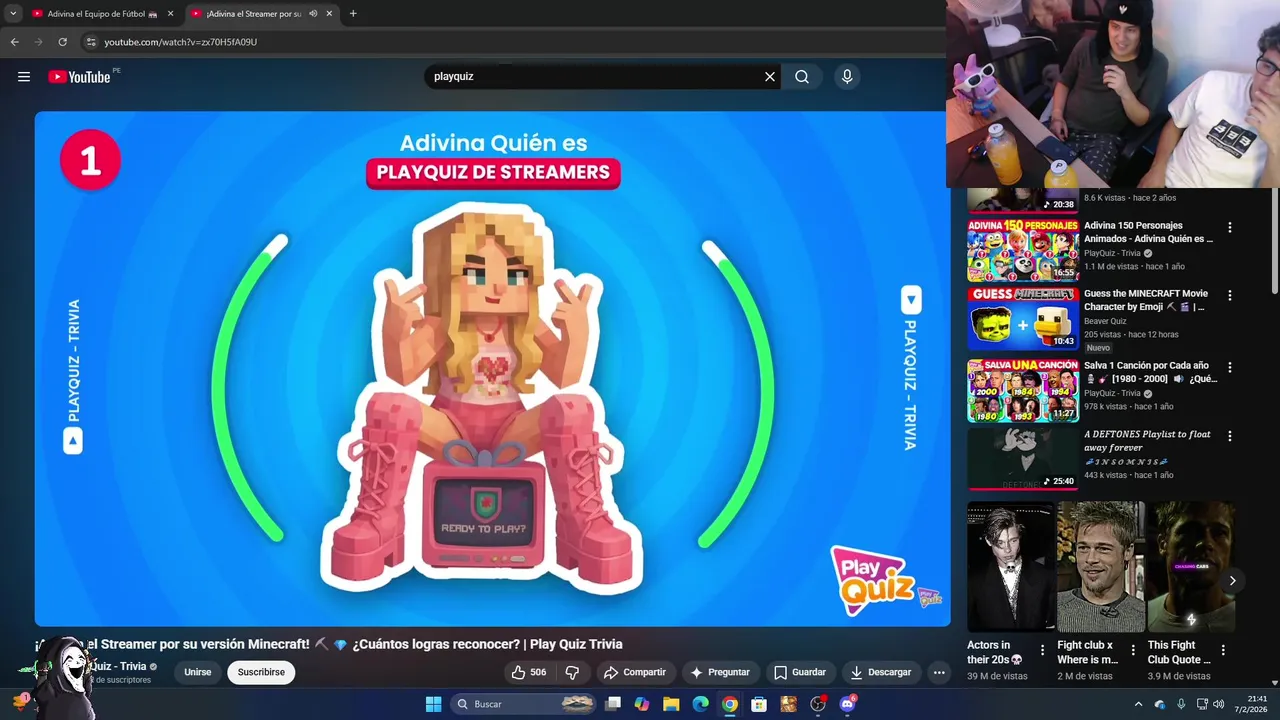Open a new browser tab
1280x720 pixels.
click(x=353, y=14)
